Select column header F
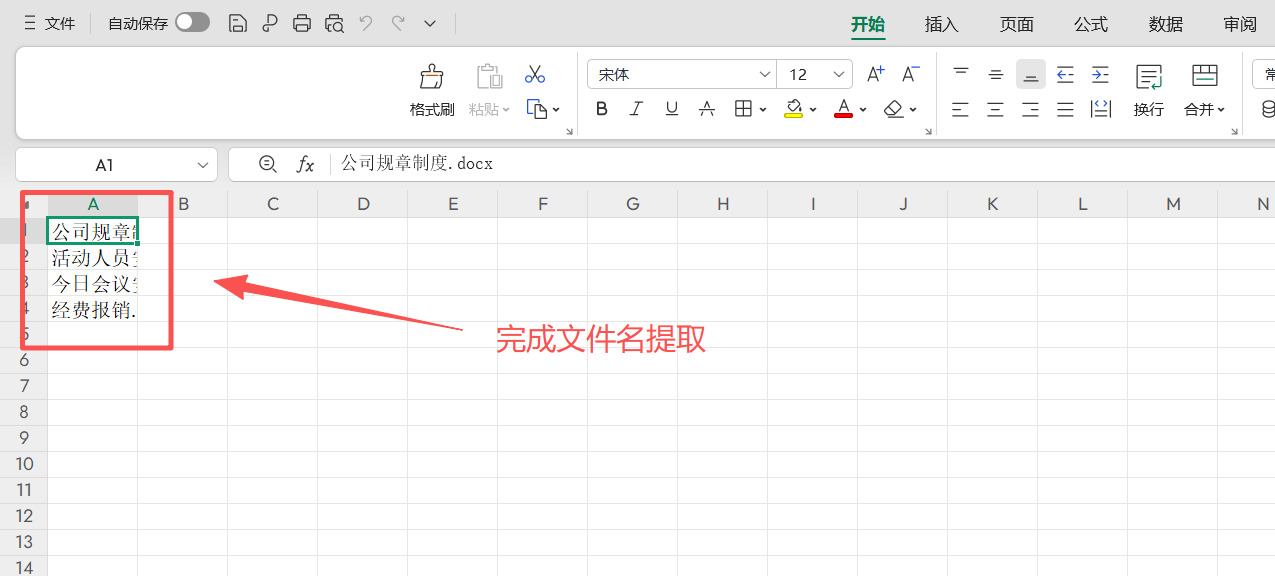Image resolution: width=1275 pixels, height=576 pixels. (543, 204)
